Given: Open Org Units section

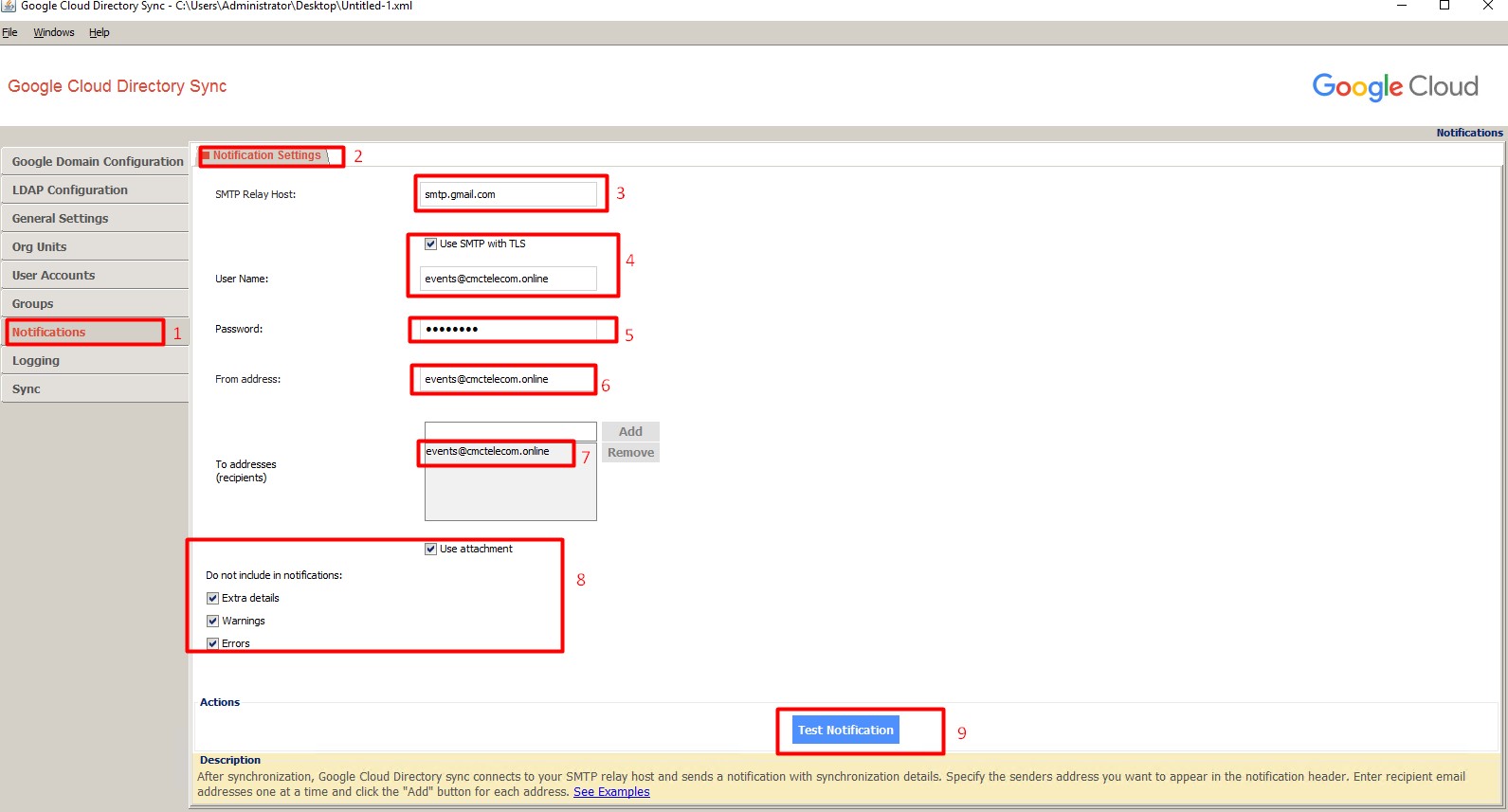Looking at the screenshot, I should (x=95, y=246).
